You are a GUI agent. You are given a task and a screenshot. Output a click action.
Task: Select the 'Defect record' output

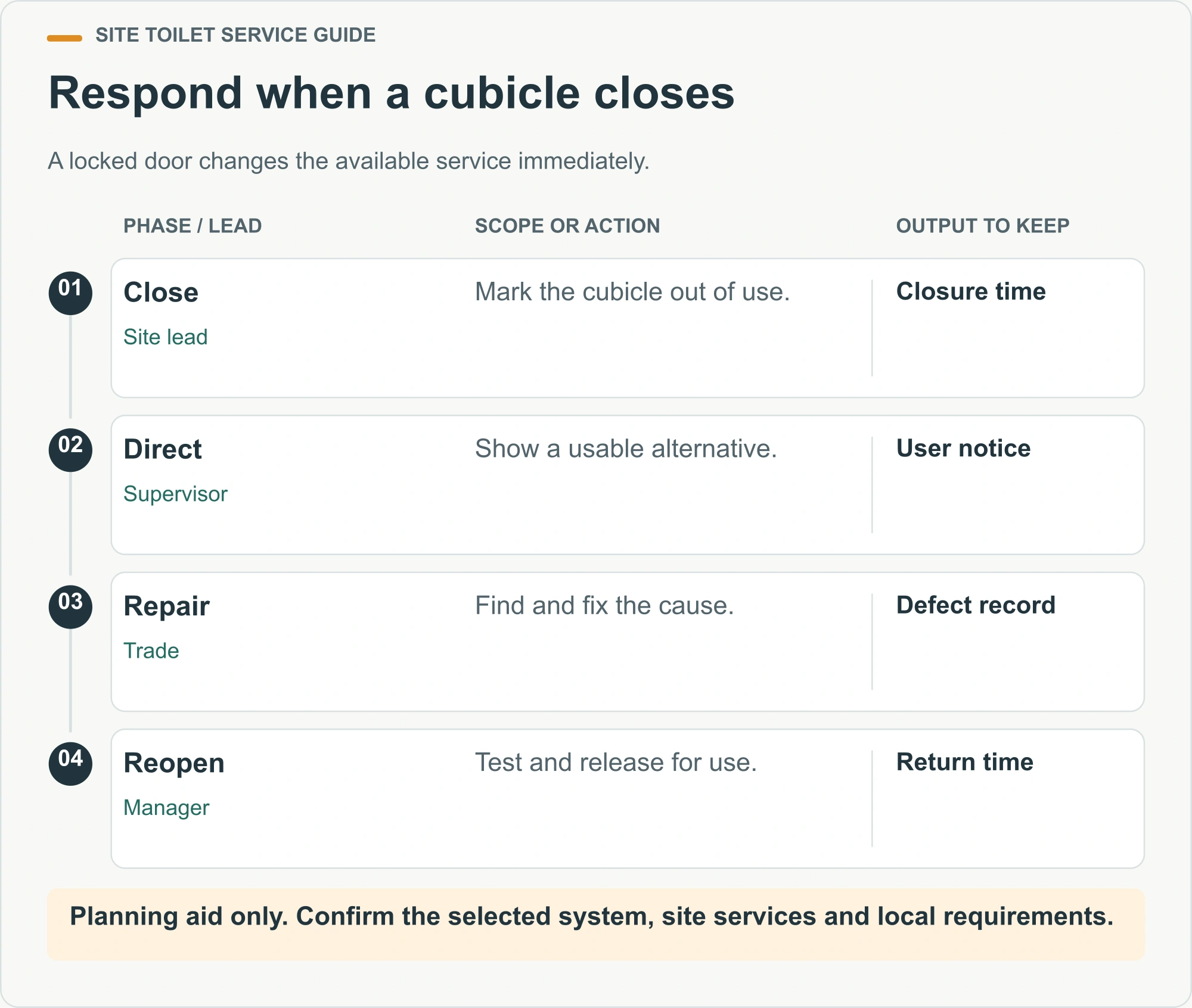point(976,605)
